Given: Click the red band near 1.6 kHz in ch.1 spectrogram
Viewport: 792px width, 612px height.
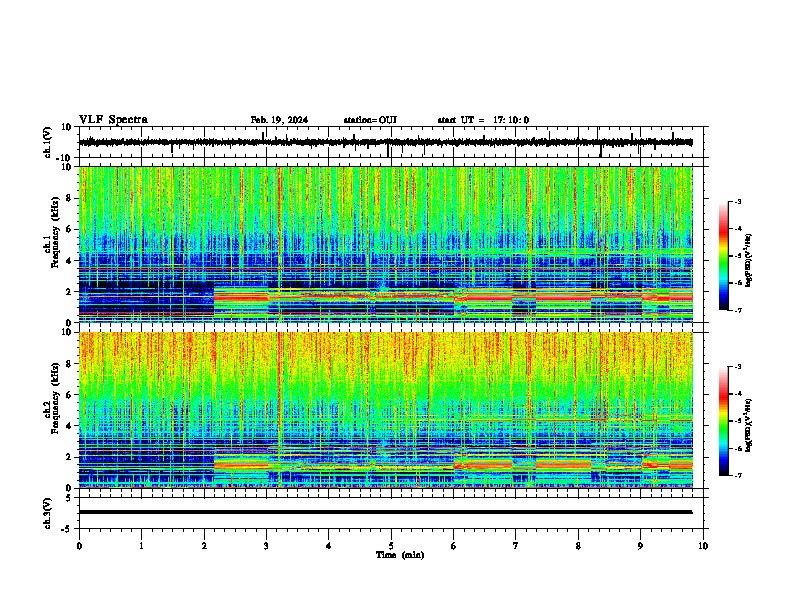Looking at the screenshot, I should tap(453, 297).
